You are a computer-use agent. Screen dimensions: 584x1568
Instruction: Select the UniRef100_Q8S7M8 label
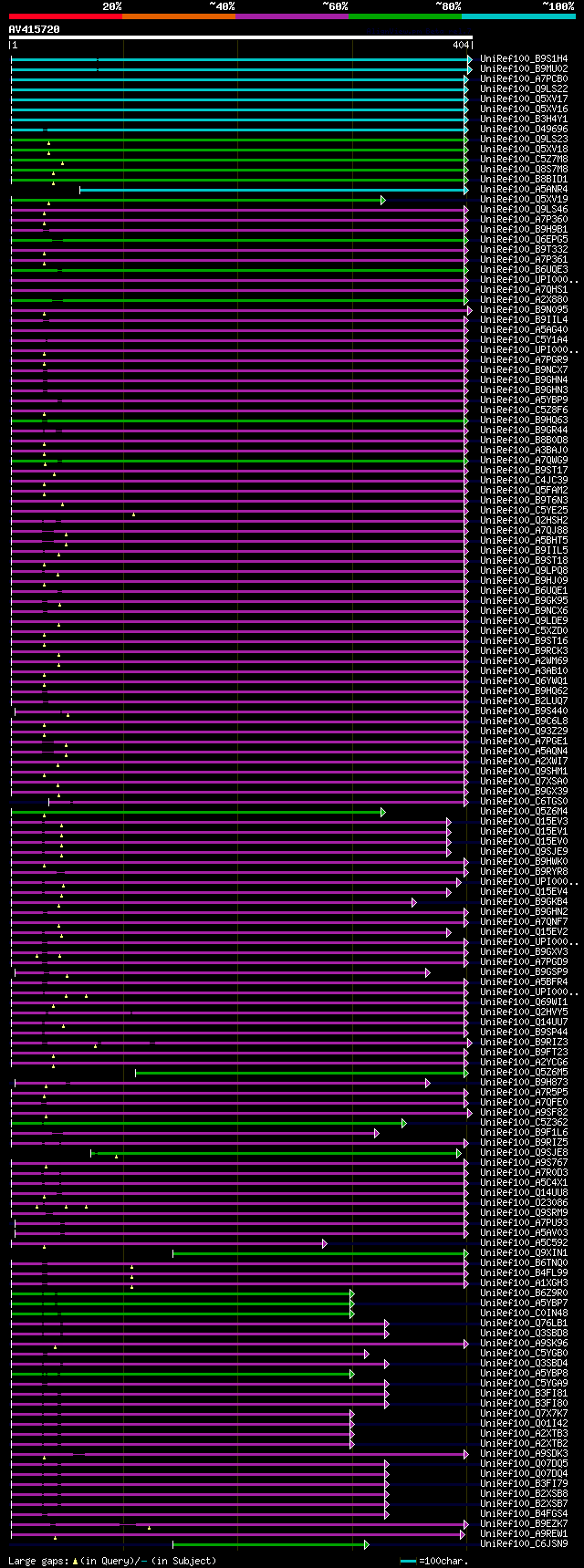524,169
